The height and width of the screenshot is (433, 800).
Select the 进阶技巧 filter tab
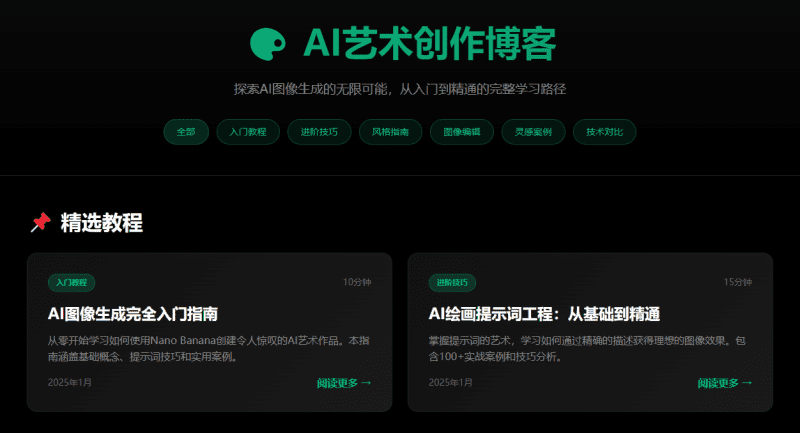click(x=319, y=132)
